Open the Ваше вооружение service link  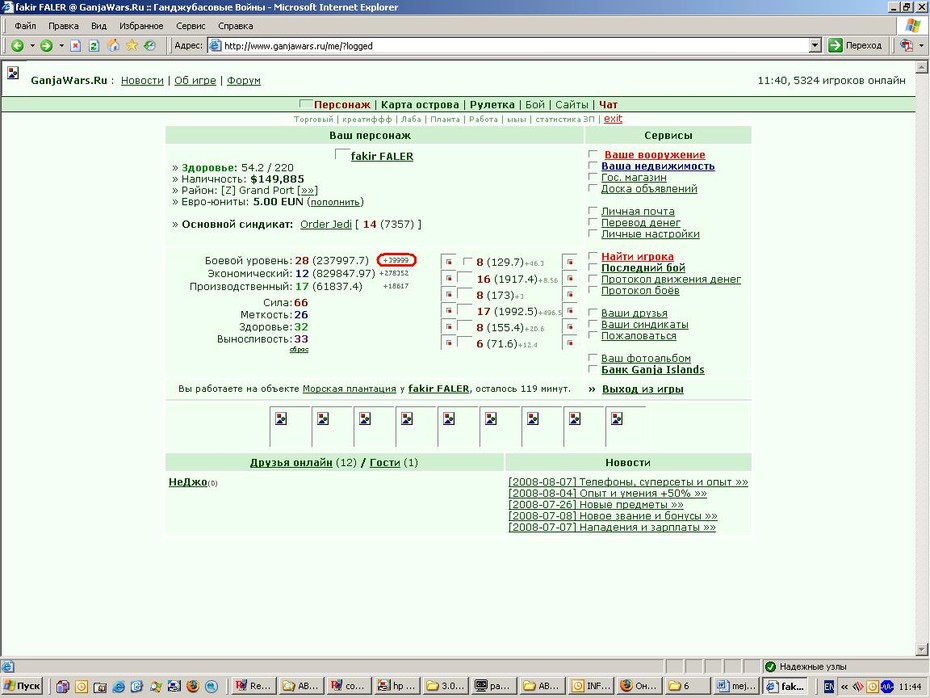[654, 155]
